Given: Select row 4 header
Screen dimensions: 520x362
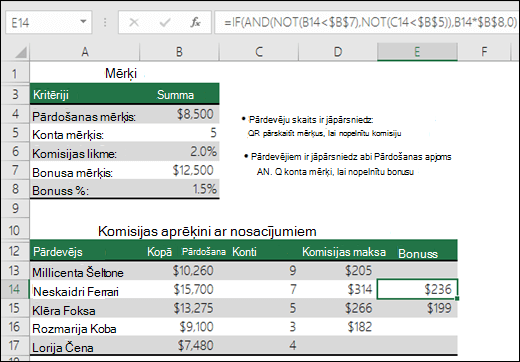Looking at the screenshot, I should point(15,114).
